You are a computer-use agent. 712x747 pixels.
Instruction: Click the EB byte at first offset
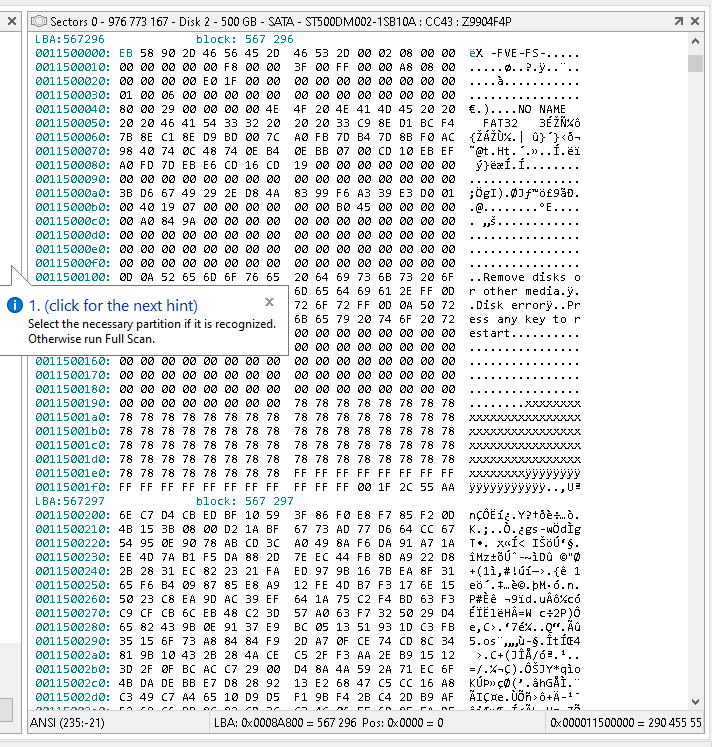click(x=126, y=53)
